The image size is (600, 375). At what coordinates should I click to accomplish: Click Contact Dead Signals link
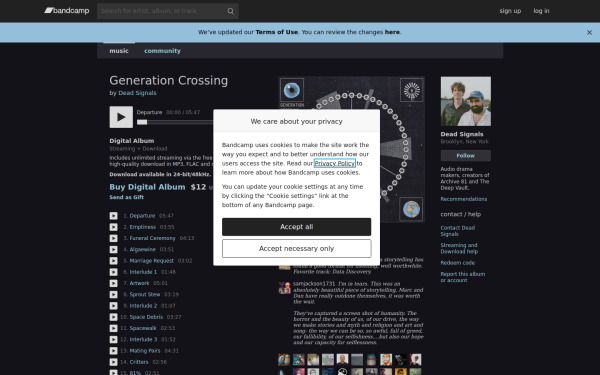[458, 231]
